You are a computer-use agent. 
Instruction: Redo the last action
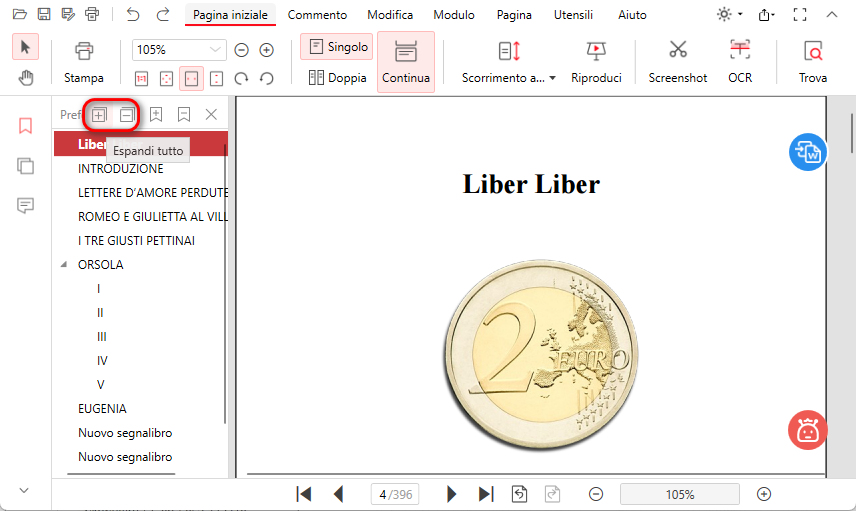tap(163, 14)
